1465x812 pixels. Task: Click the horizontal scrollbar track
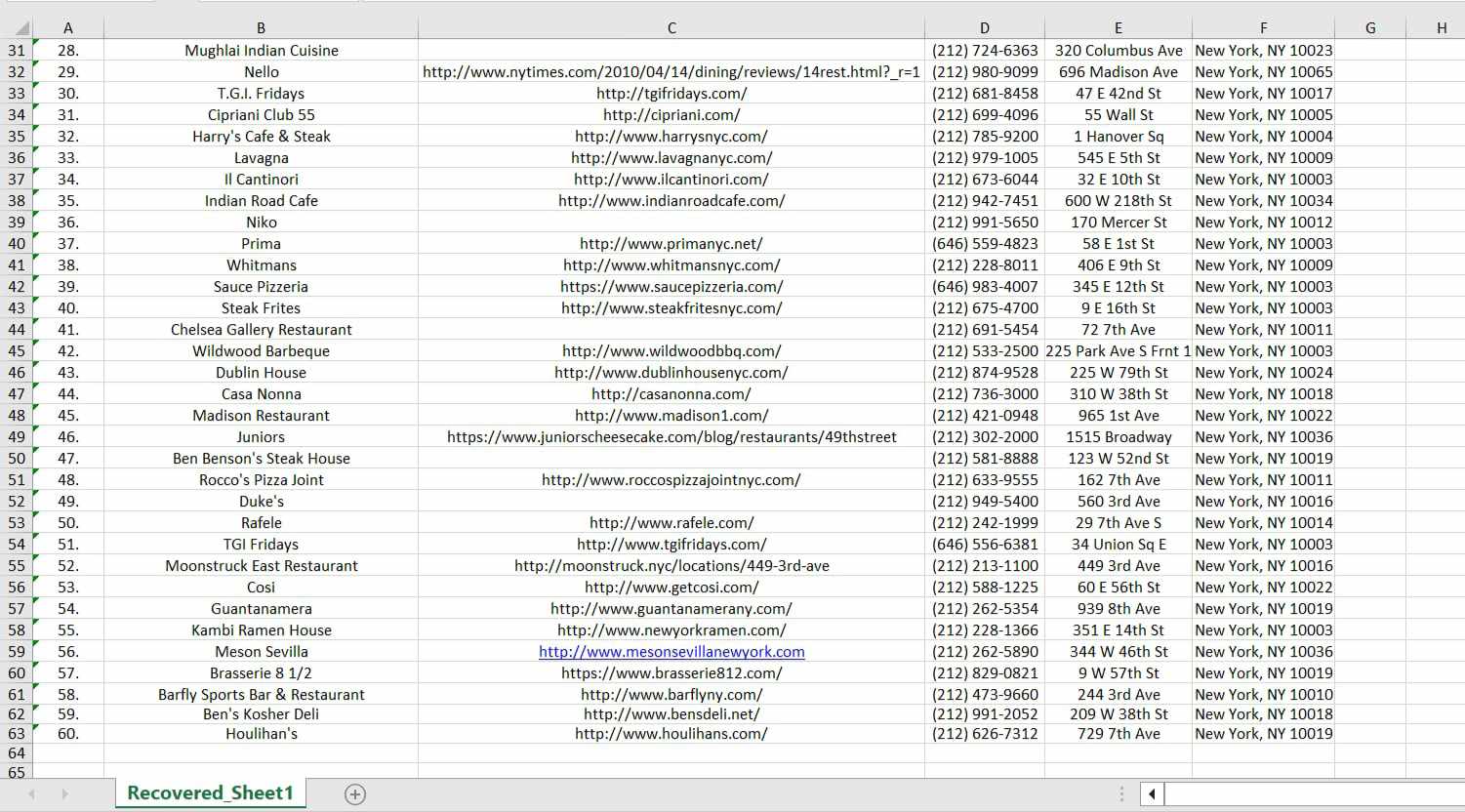click(x=1314, y=794)
